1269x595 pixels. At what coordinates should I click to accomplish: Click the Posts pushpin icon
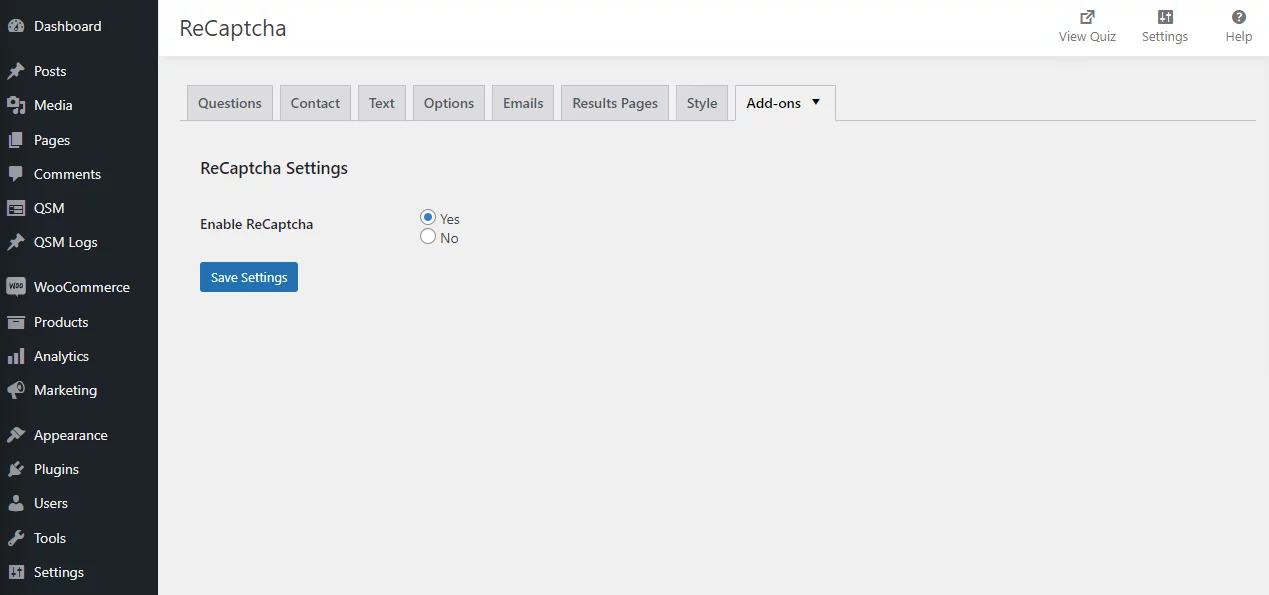click(16, 71)
